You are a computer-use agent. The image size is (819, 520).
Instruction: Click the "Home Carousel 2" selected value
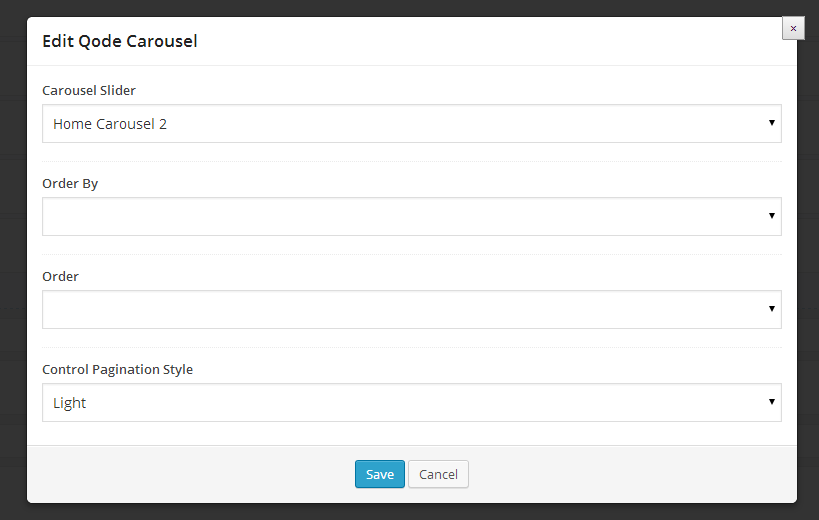pos(110,125)
